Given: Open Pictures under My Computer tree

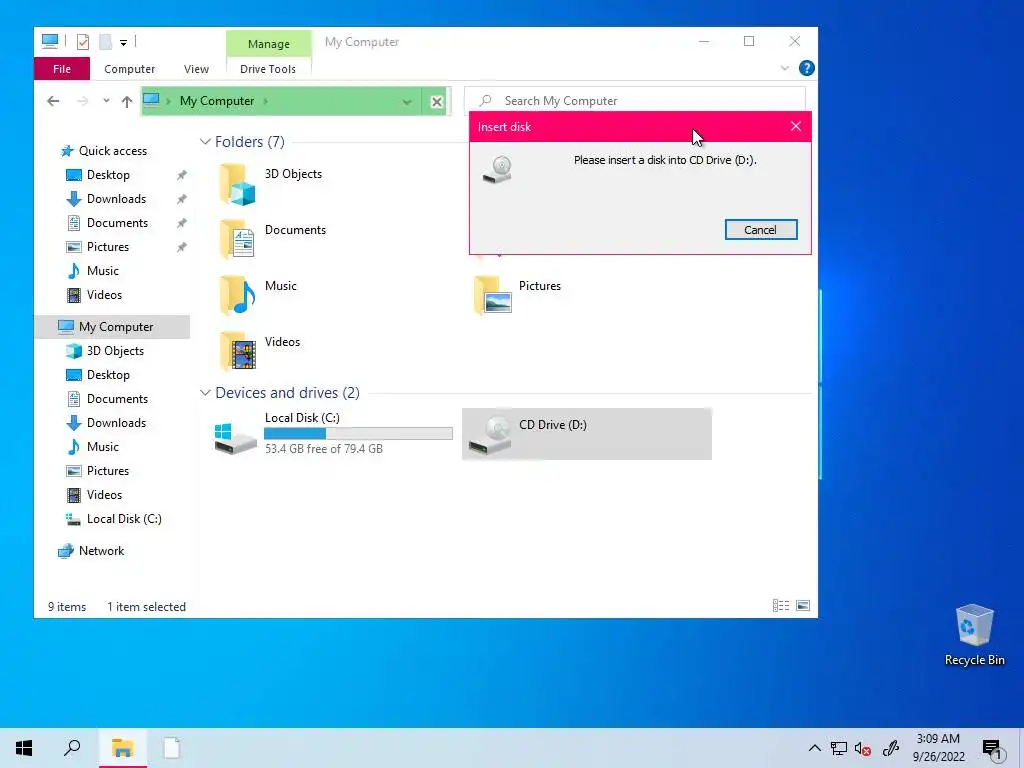Looking at the screenshot, I should tap(108, 471).
